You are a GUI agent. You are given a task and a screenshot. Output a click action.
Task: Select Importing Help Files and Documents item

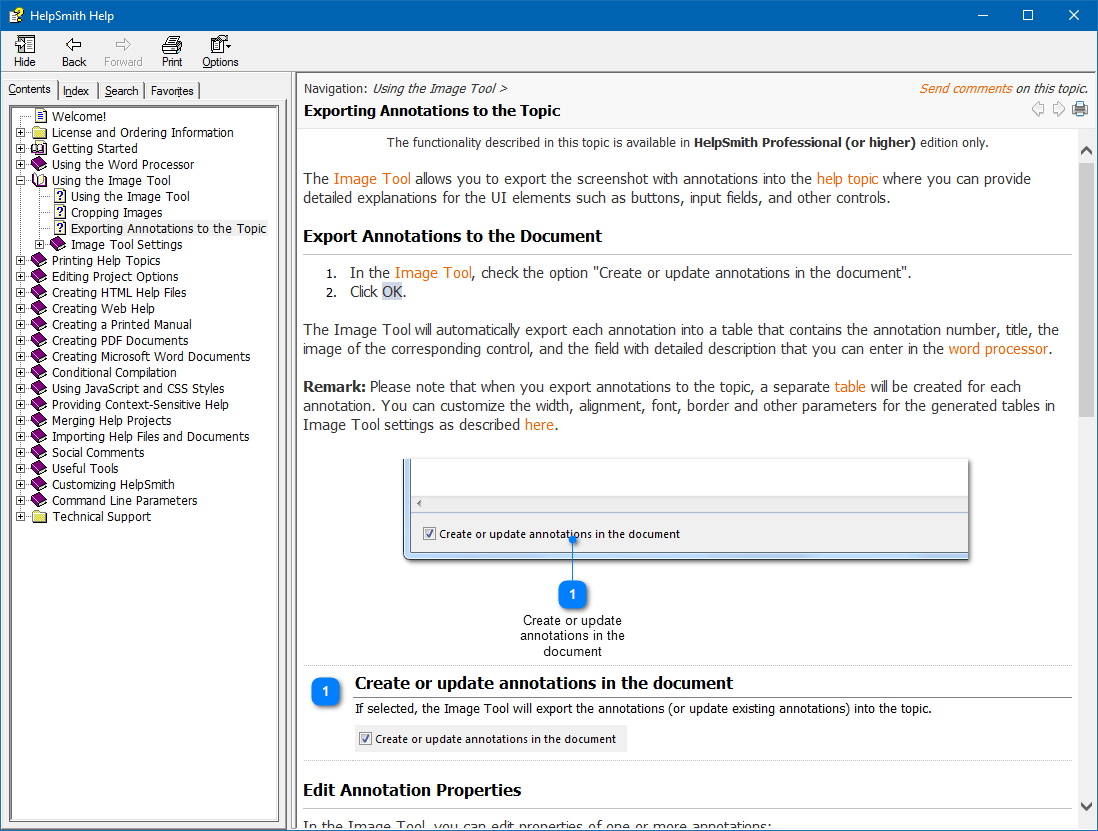tap(151, 436)
